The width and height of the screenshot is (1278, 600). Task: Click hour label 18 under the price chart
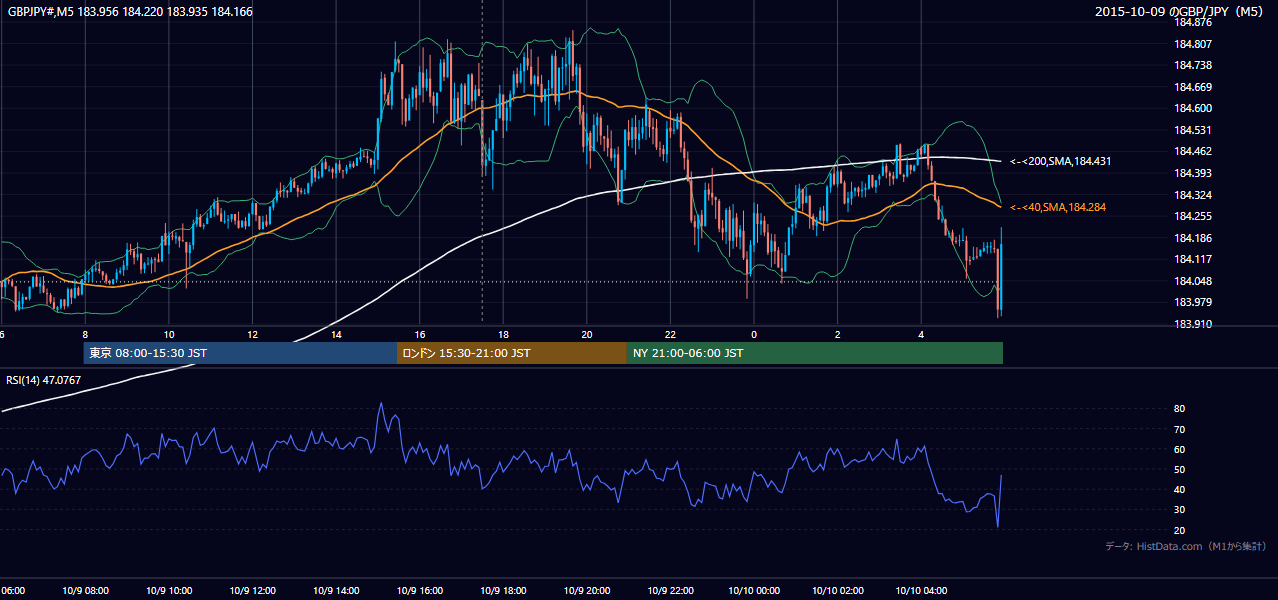[503, 335]
